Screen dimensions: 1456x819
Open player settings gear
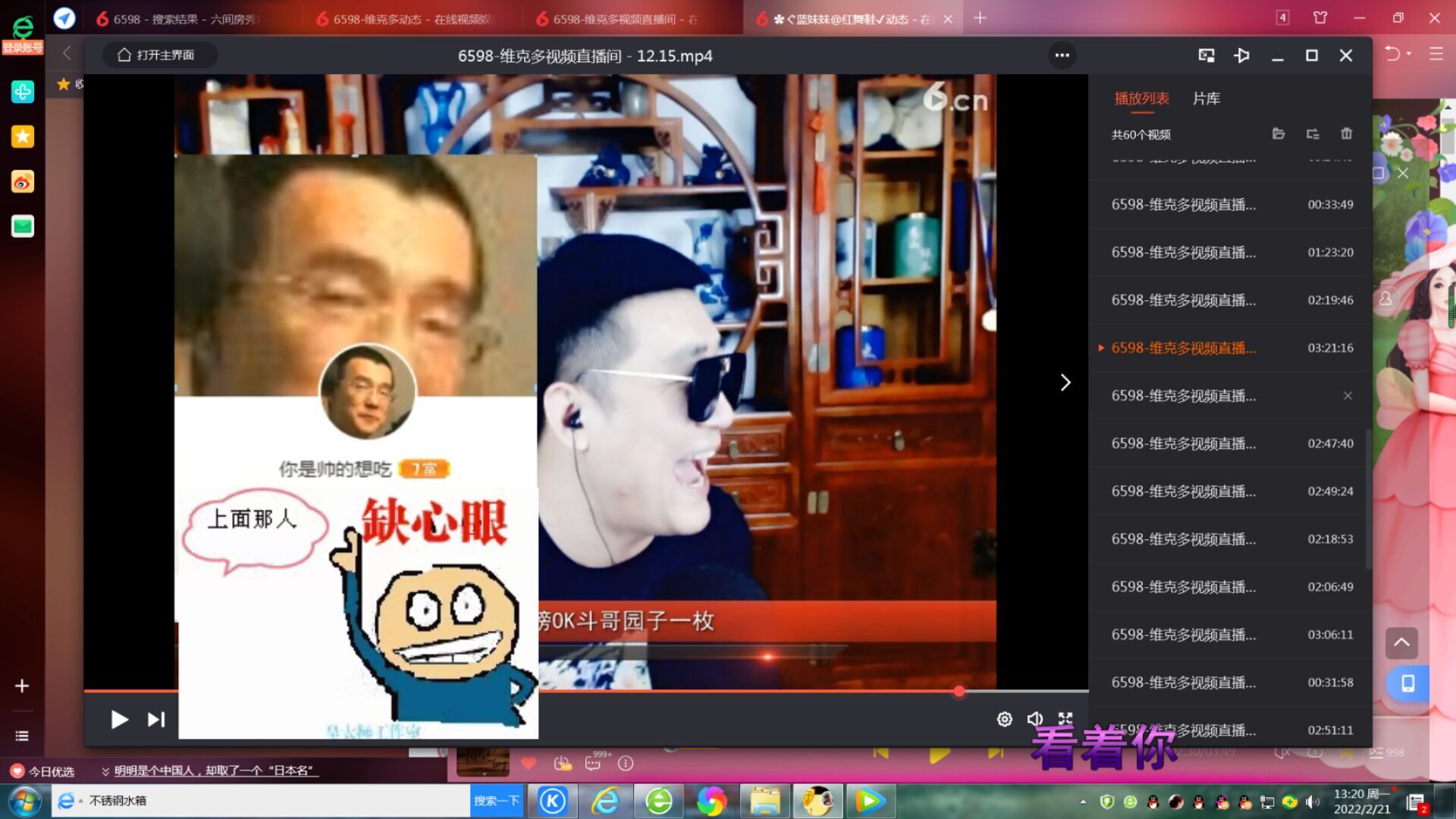click(x=1004, y=719)
